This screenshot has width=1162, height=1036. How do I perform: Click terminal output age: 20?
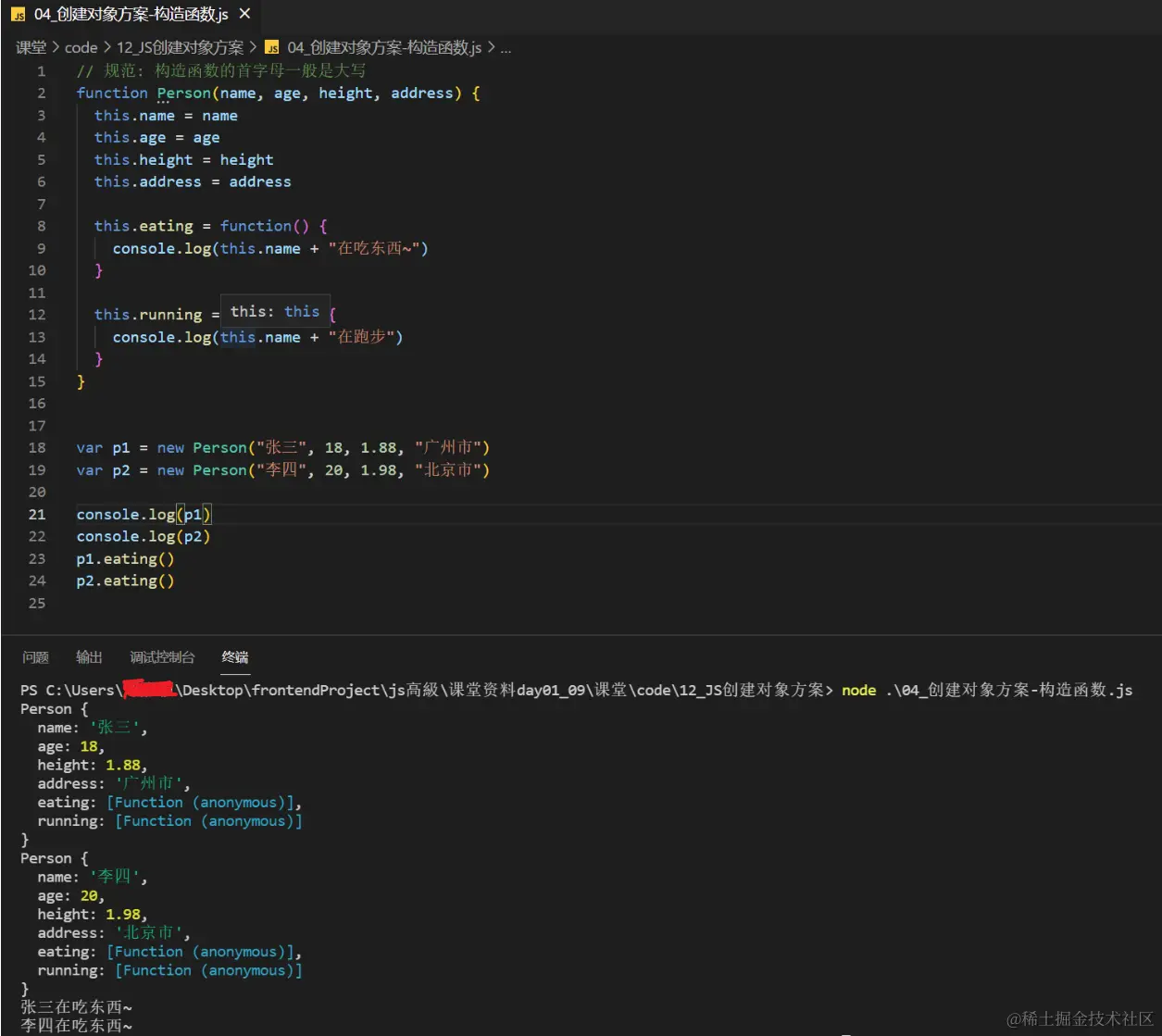tap(70, 896)
